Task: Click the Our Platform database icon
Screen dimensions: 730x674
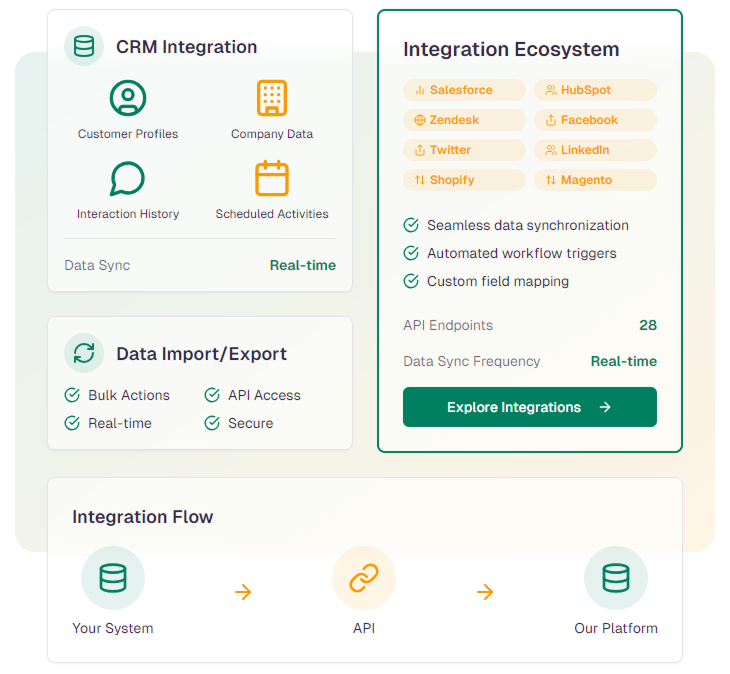Action: (x=616, y=578)
